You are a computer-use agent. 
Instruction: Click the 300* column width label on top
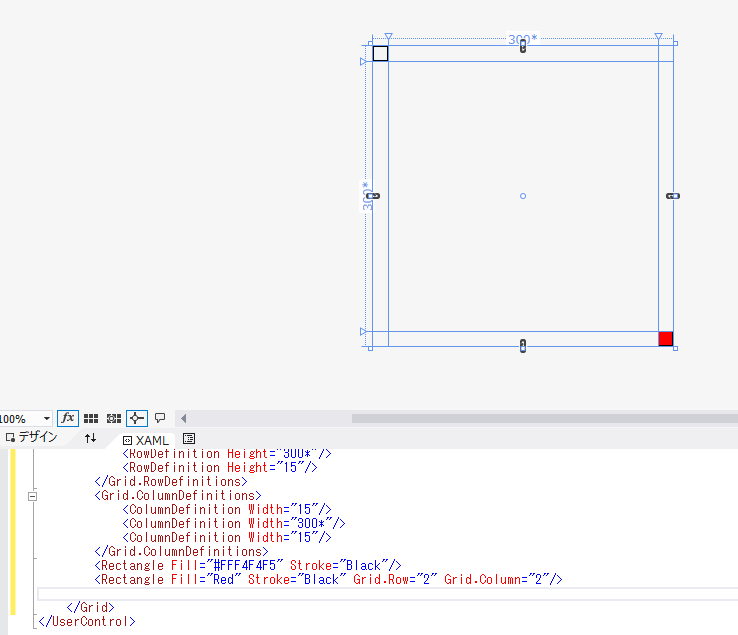pyautogui.click(x=522, y=39)
